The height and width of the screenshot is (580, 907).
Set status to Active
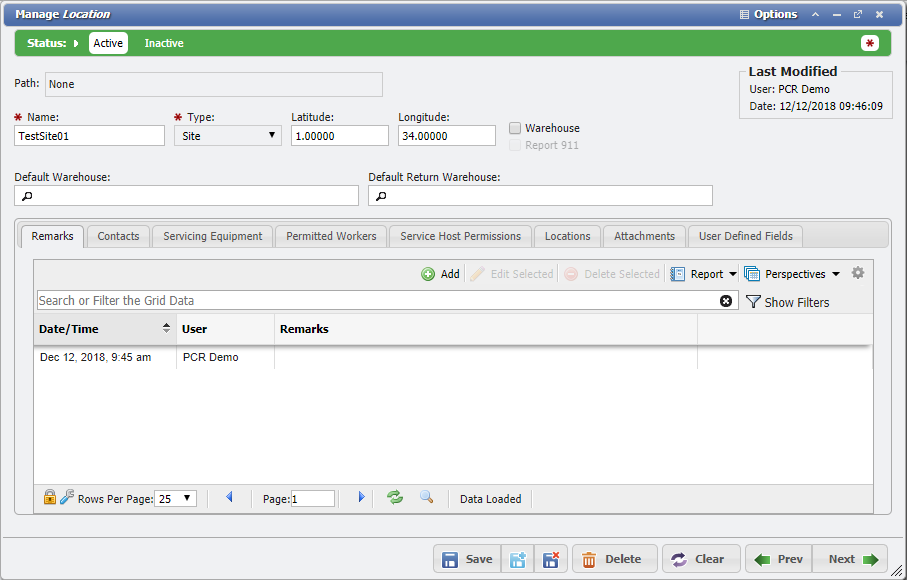point(108,43)
